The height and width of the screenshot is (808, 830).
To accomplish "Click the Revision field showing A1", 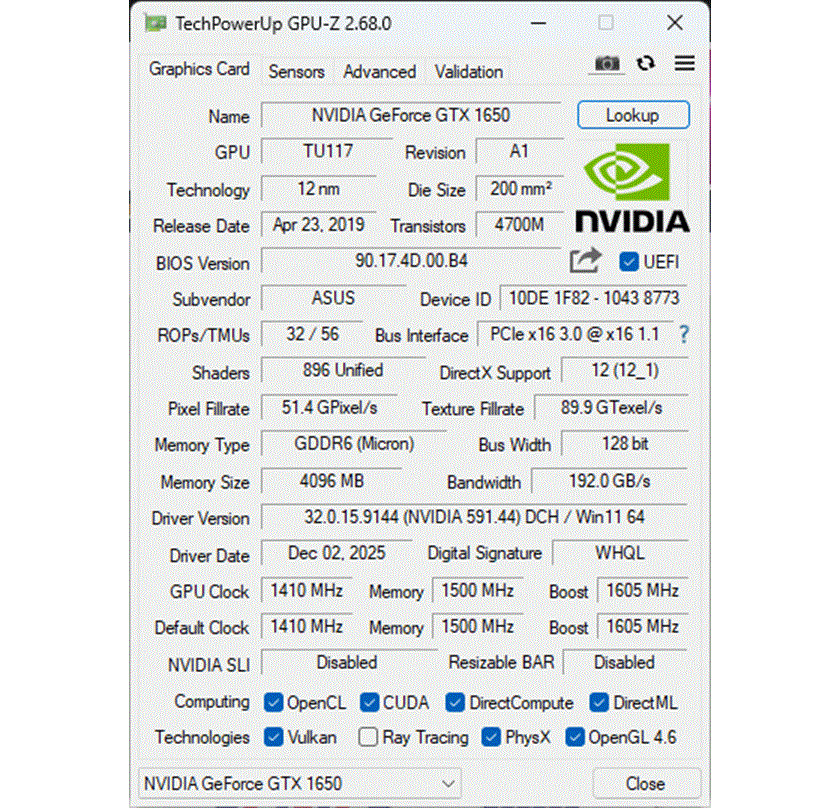I will 520,151.
